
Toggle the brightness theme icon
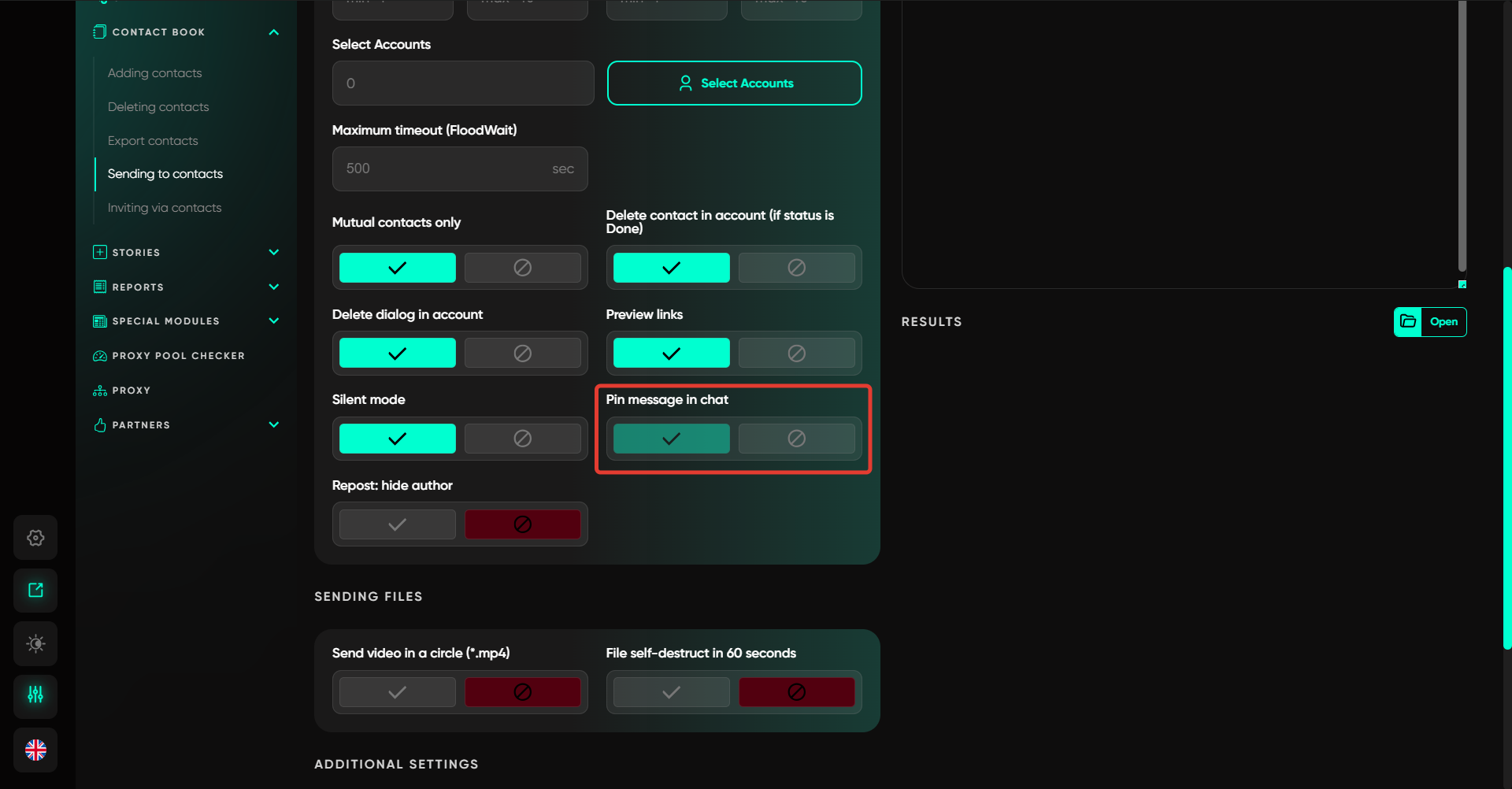[x=35, y=643]
